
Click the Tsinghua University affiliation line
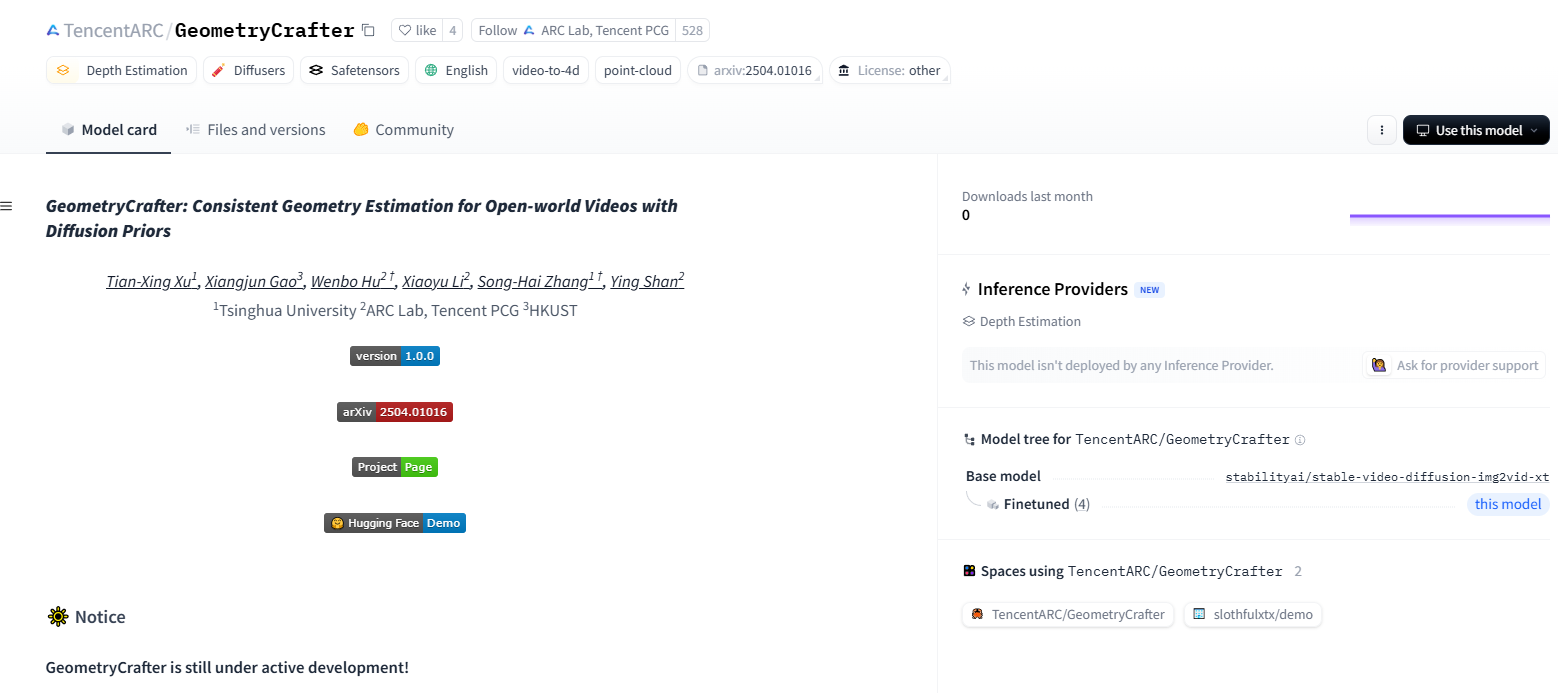395,310
